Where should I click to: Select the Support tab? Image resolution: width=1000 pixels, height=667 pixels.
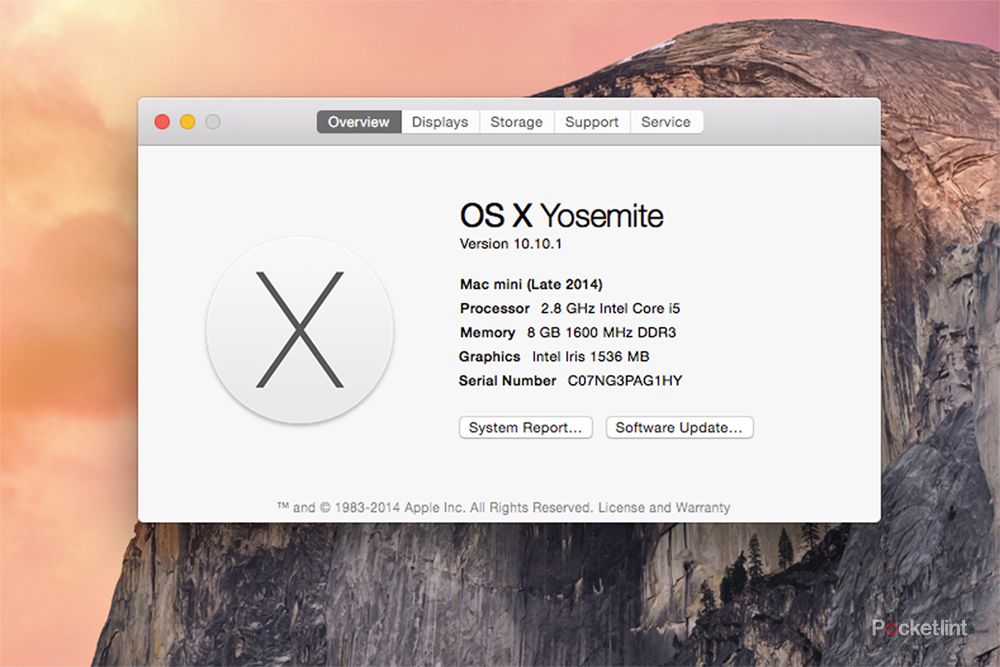[592, 122]
